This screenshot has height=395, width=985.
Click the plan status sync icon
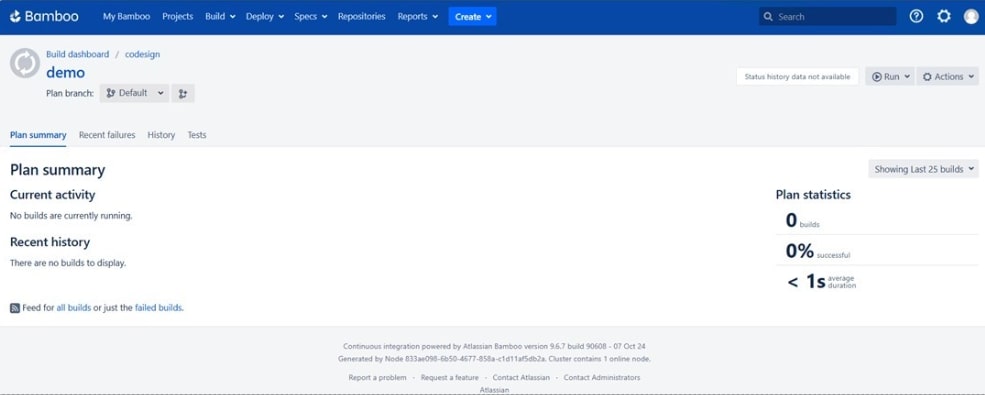click(24, 63)
